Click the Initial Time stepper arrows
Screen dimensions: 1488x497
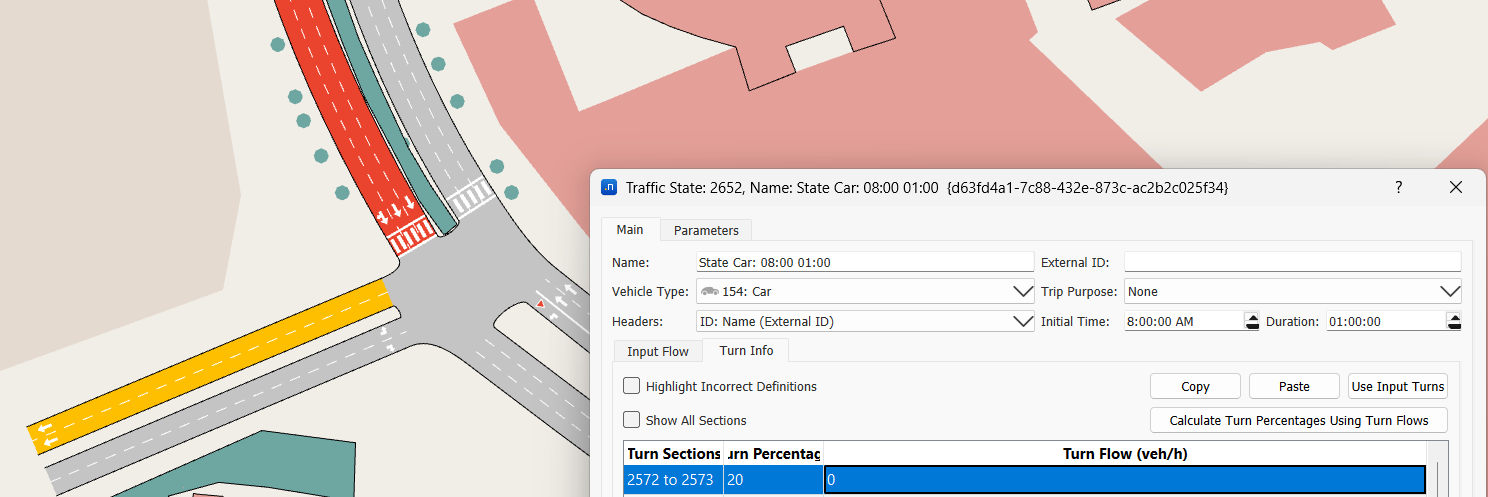[1252, 322]
